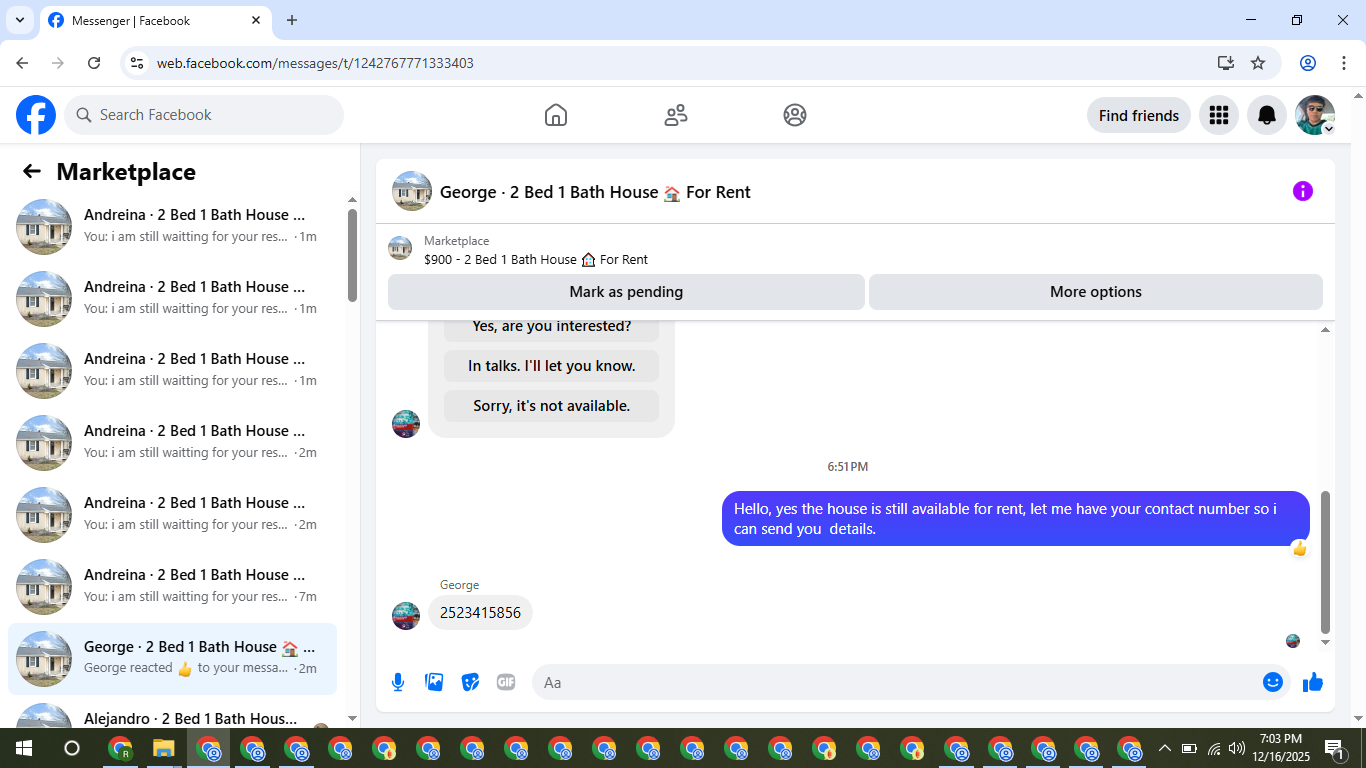View site information next to the URL

[x=138, y=63]
